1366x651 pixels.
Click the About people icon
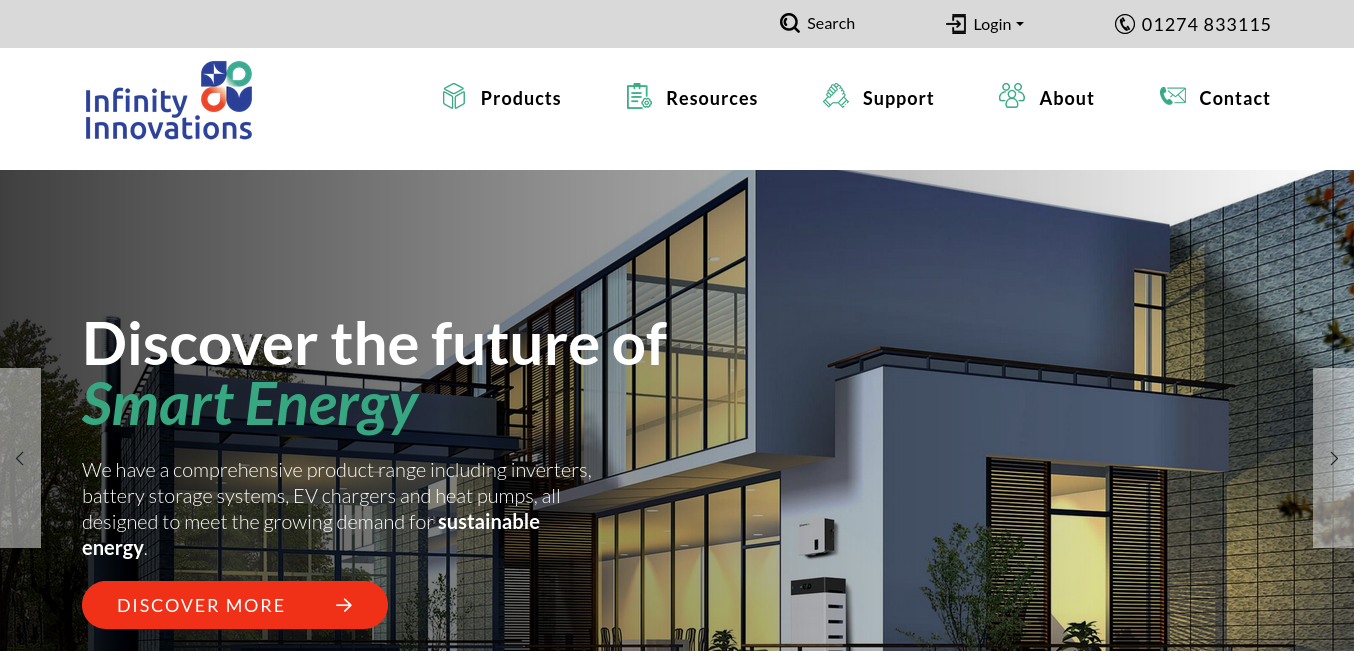click(1012, 96)
